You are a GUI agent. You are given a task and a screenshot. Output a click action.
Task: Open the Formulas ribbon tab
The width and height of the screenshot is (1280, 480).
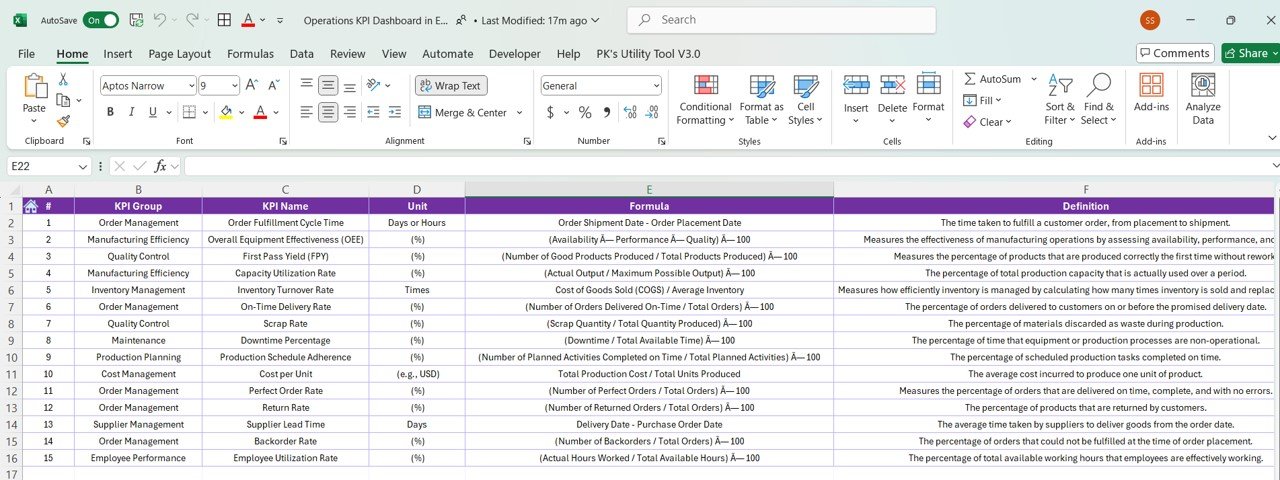pos(250,54)
